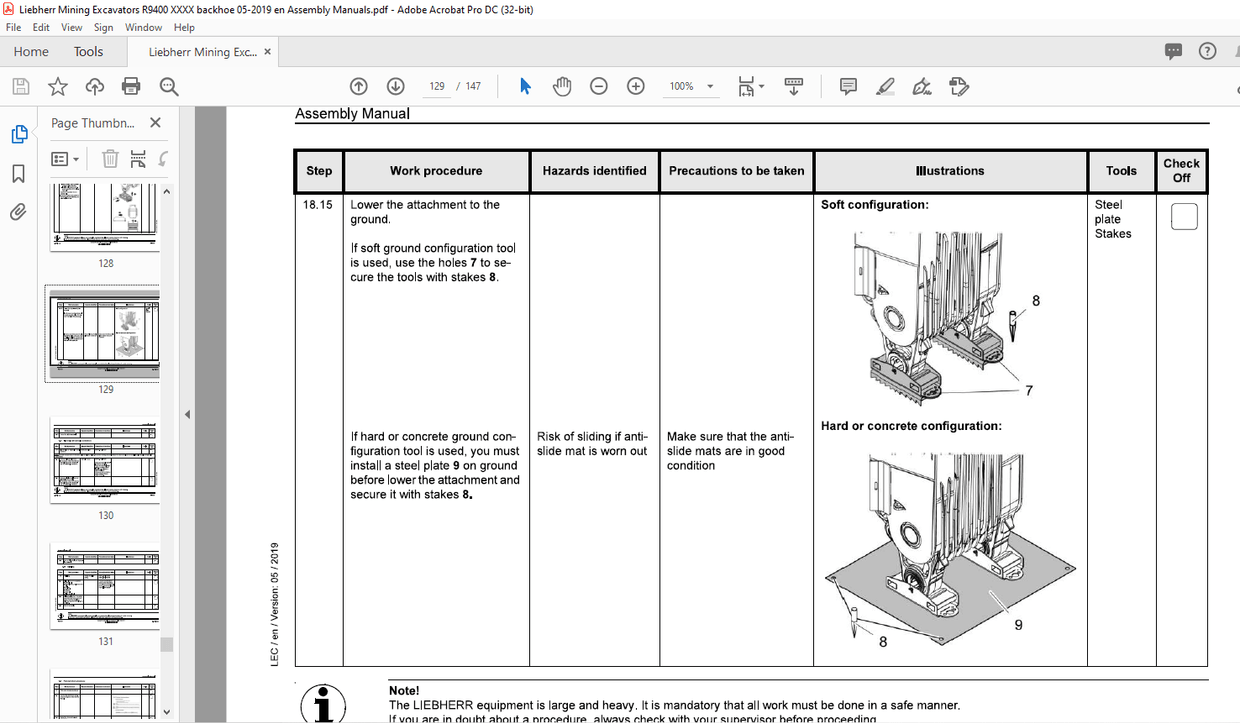Click the Help question-mark button

tap(1207, 50)
